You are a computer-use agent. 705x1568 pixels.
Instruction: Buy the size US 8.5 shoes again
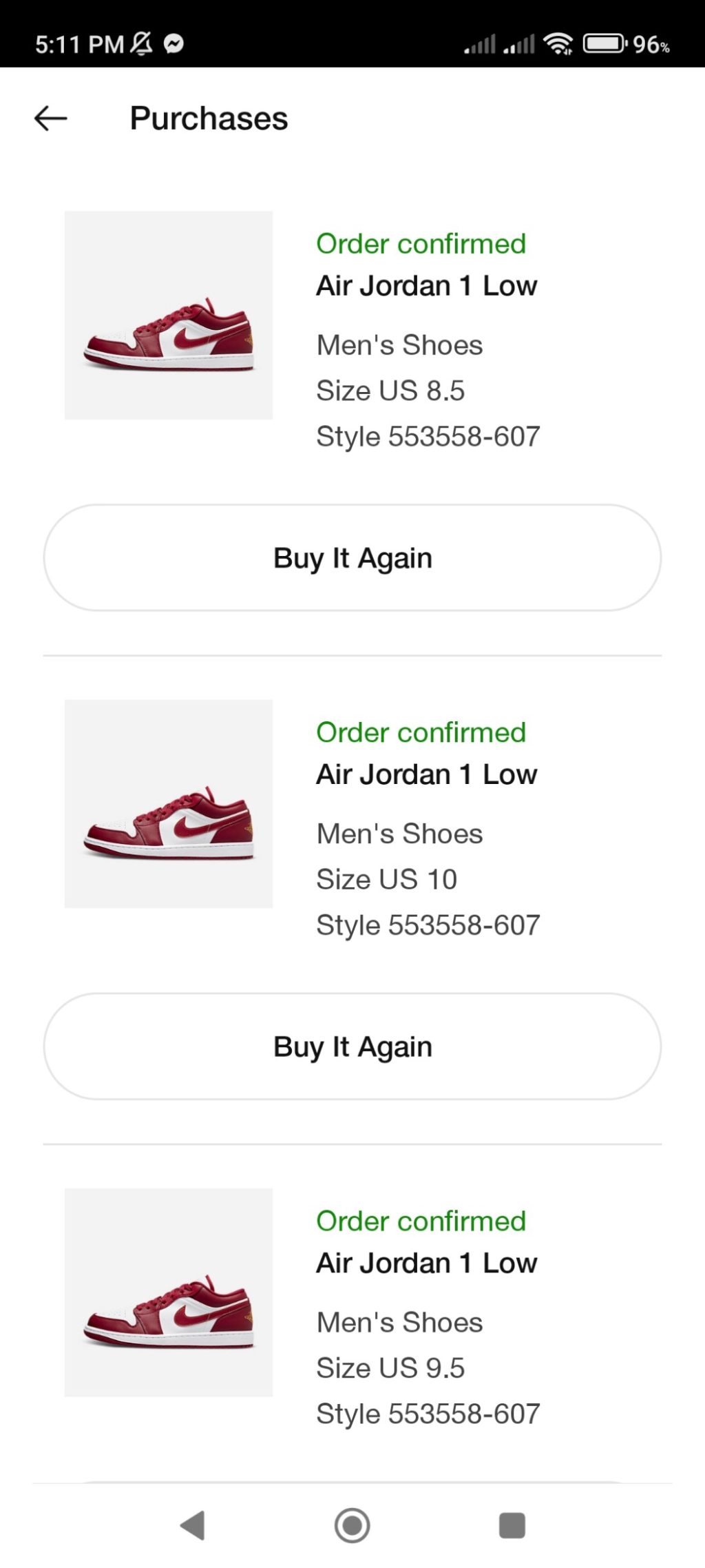tap(352, 558)
